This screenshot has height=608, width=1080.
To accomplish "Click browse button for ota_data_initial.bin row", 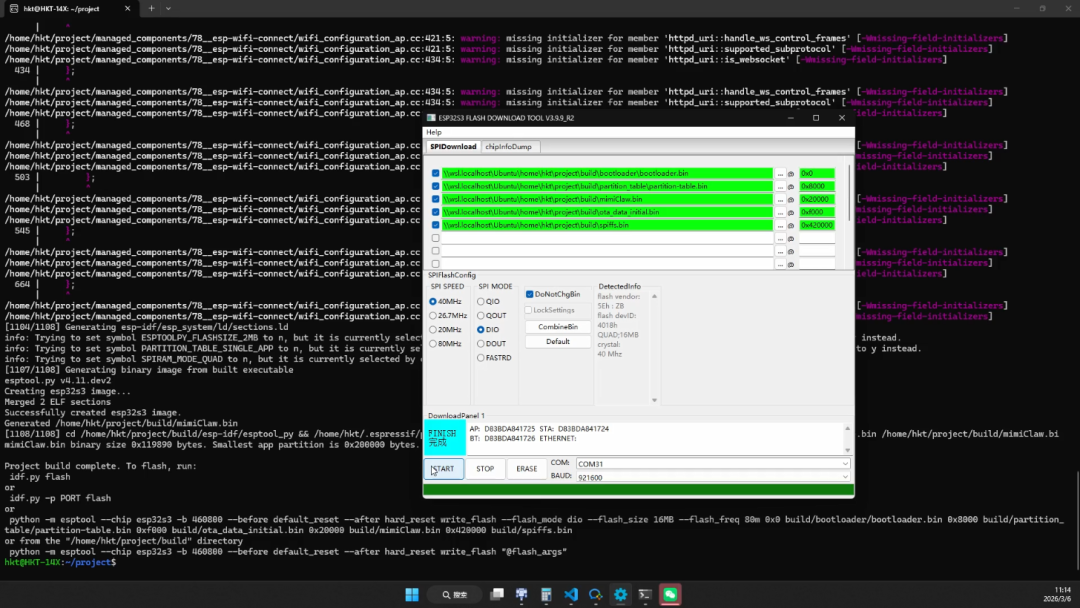I will (780, 213).
